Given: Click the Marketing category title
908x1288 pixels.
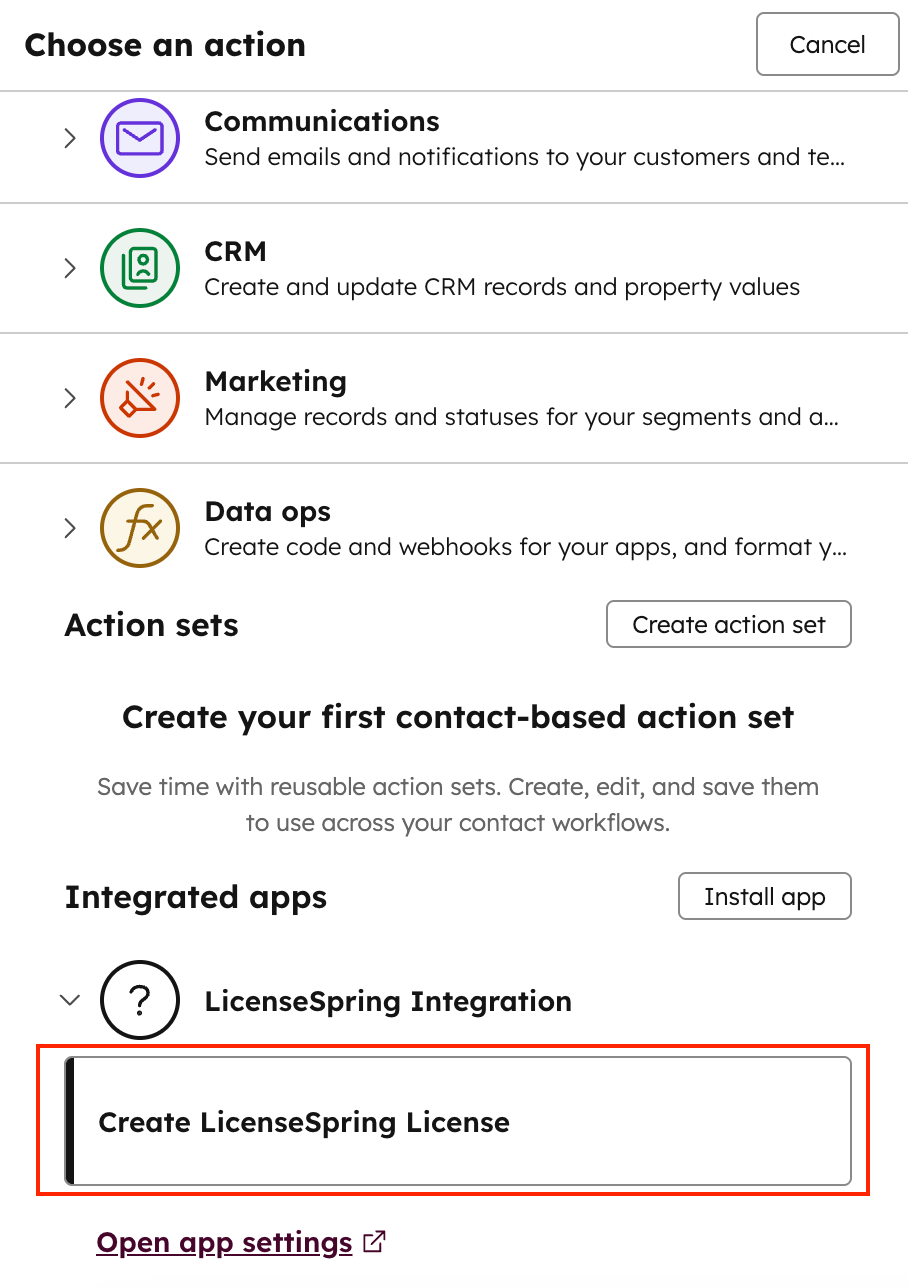Looking at the screenshot, I should [x=275, y=382].
